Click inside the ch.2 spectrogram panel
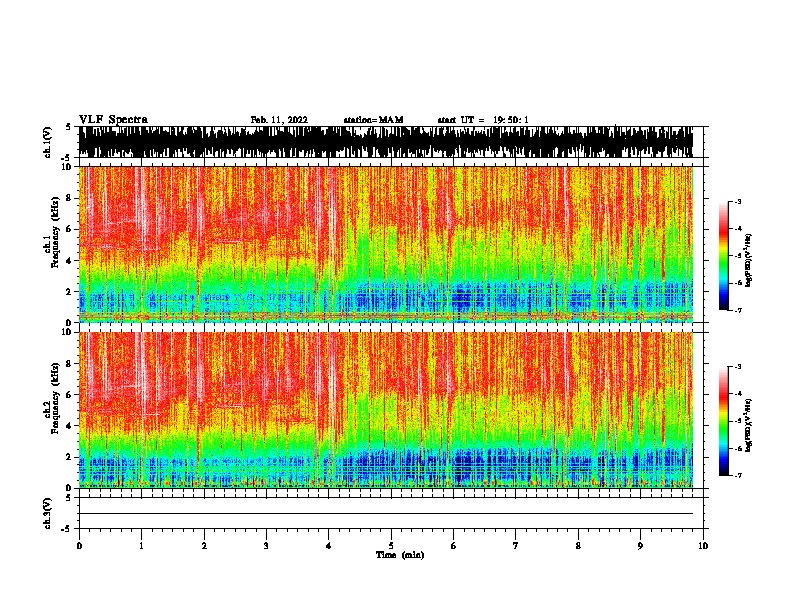The image size is (792, 612). [x=386, y=410]
